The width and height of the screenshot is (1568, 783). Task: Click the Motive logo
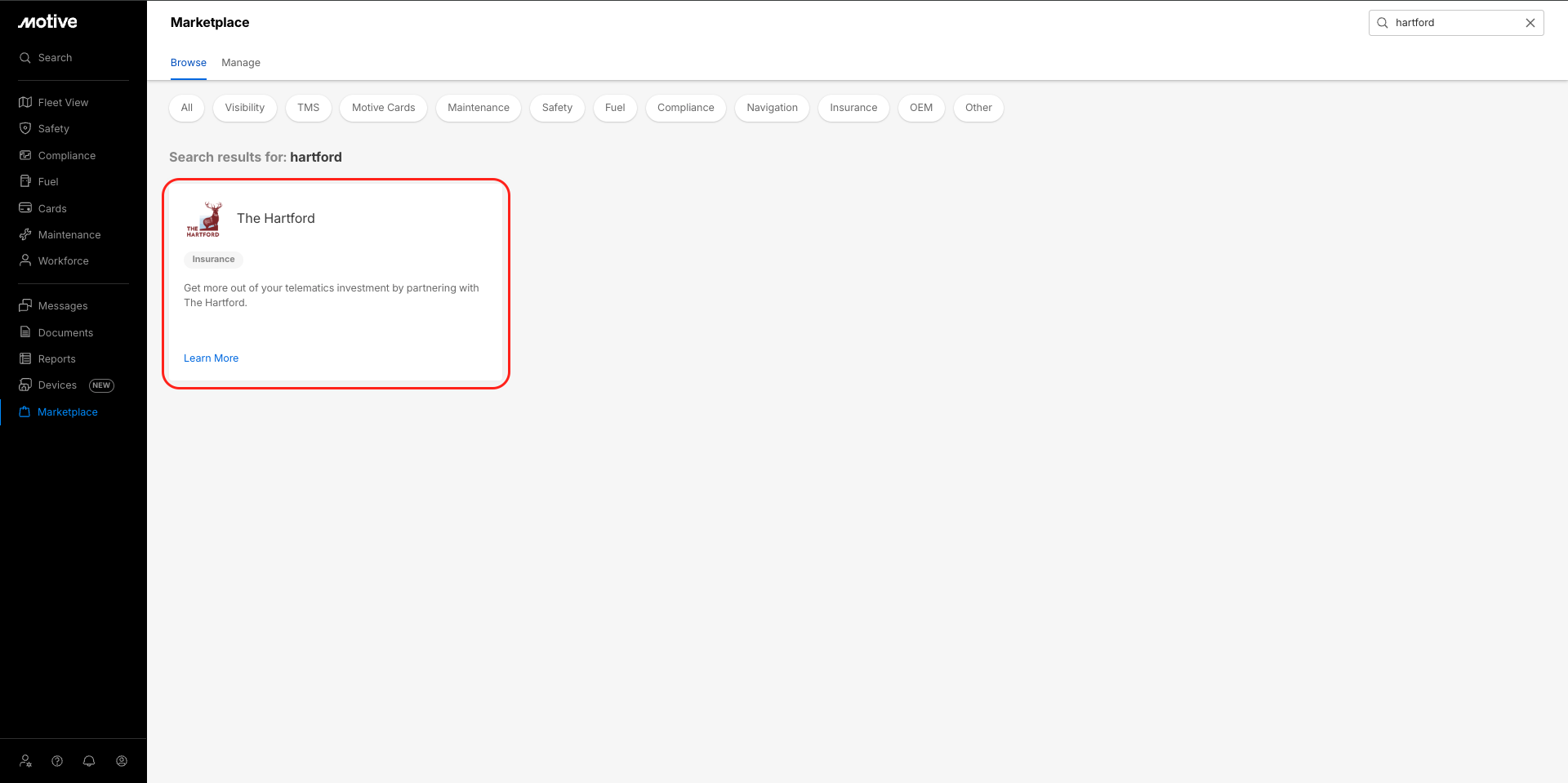(47, 22)
